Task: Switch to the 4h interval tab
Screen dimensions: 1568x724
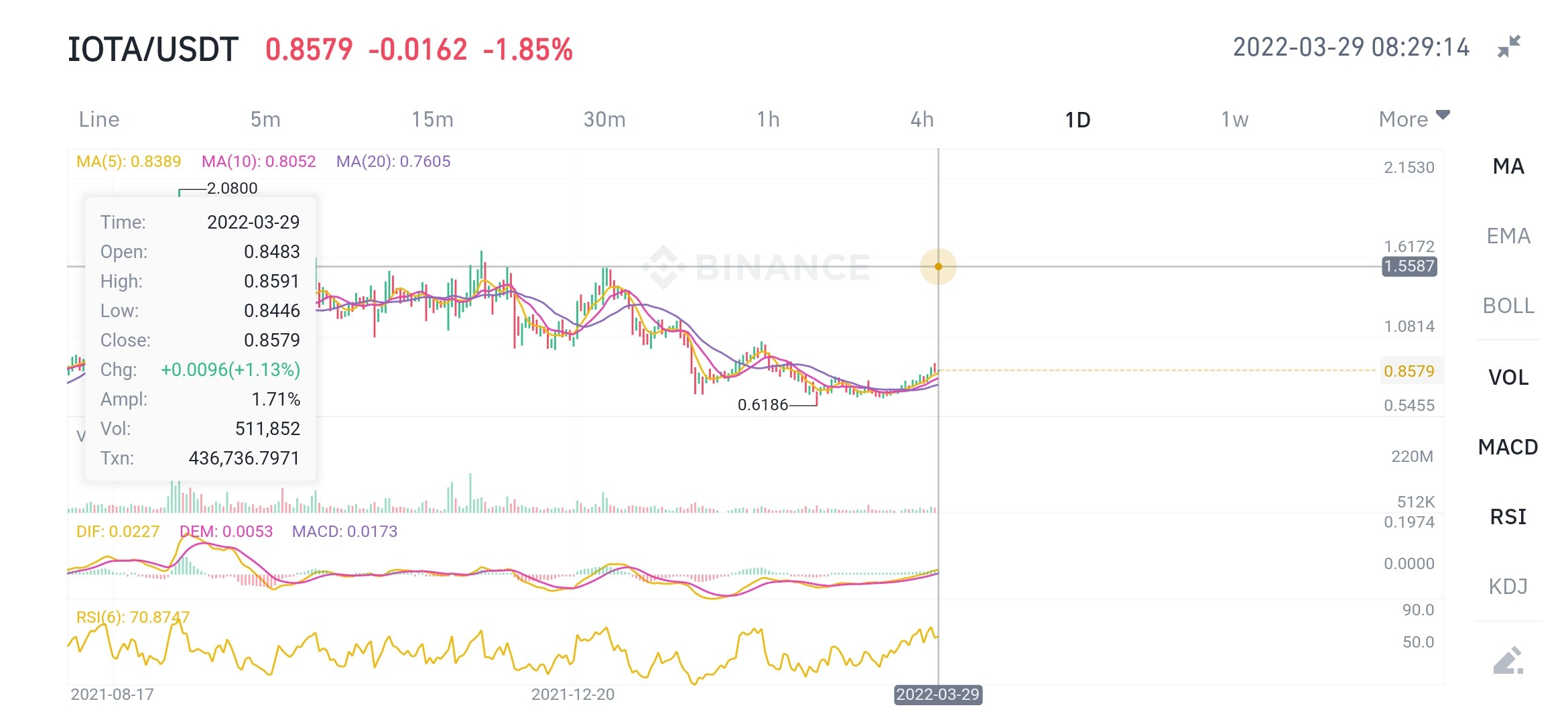Action: pos(922,119)
